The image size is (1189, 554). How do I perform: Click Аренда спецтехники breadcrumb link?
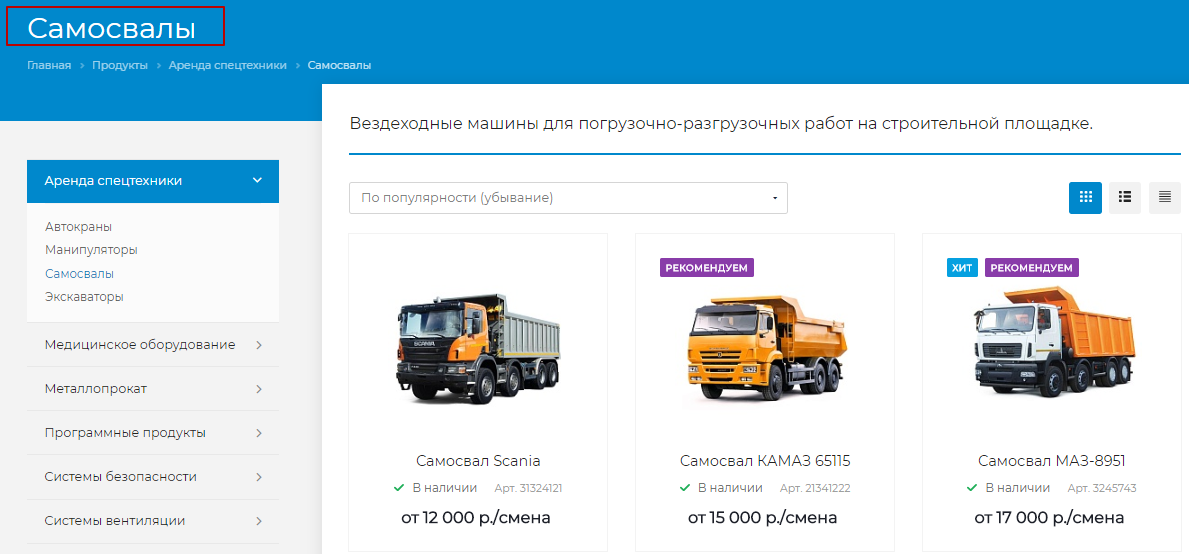(x=227, y=65)
